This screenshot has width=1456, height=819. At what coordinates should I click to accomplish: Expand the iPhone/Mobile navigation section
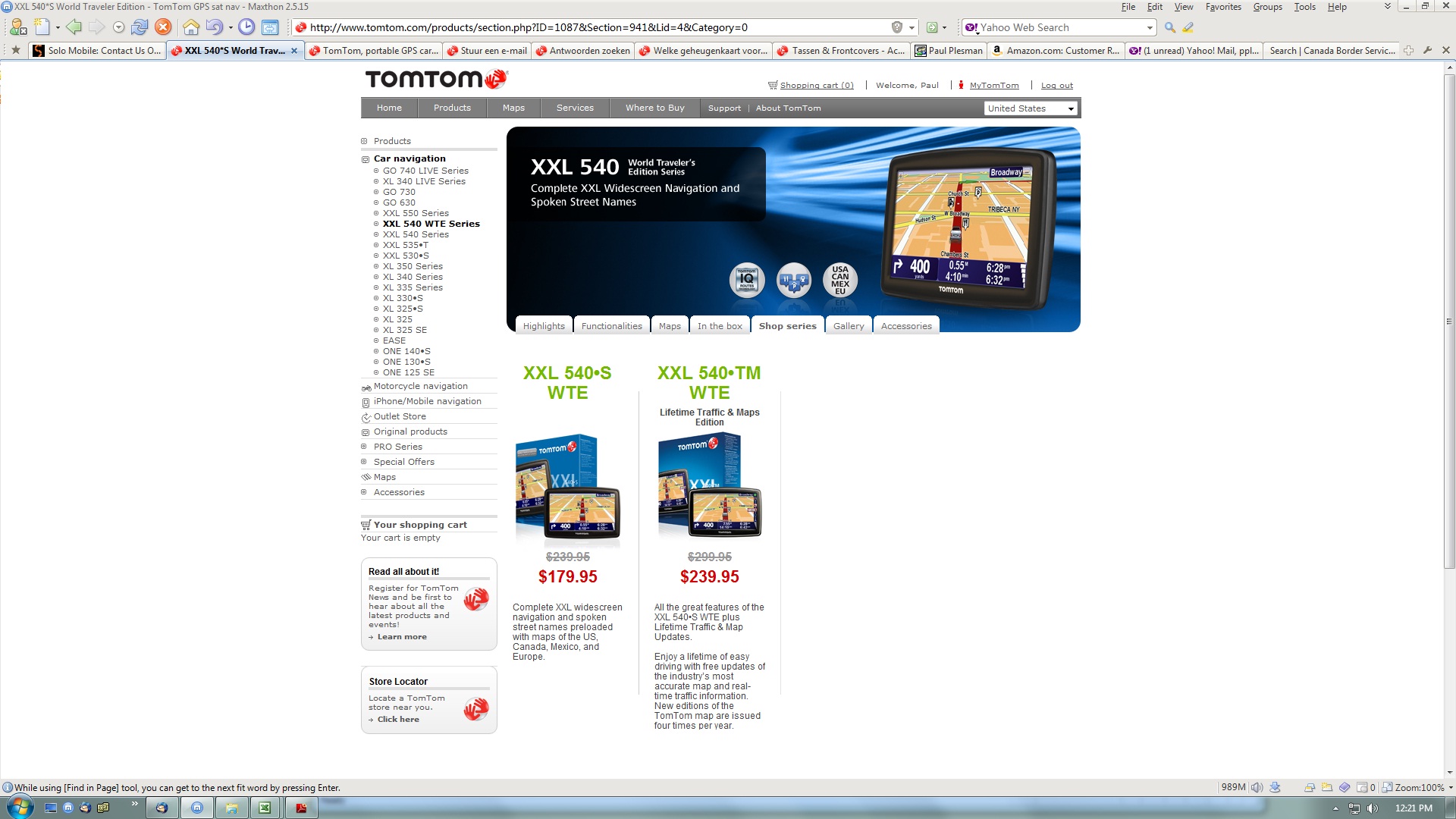(426, 401)
